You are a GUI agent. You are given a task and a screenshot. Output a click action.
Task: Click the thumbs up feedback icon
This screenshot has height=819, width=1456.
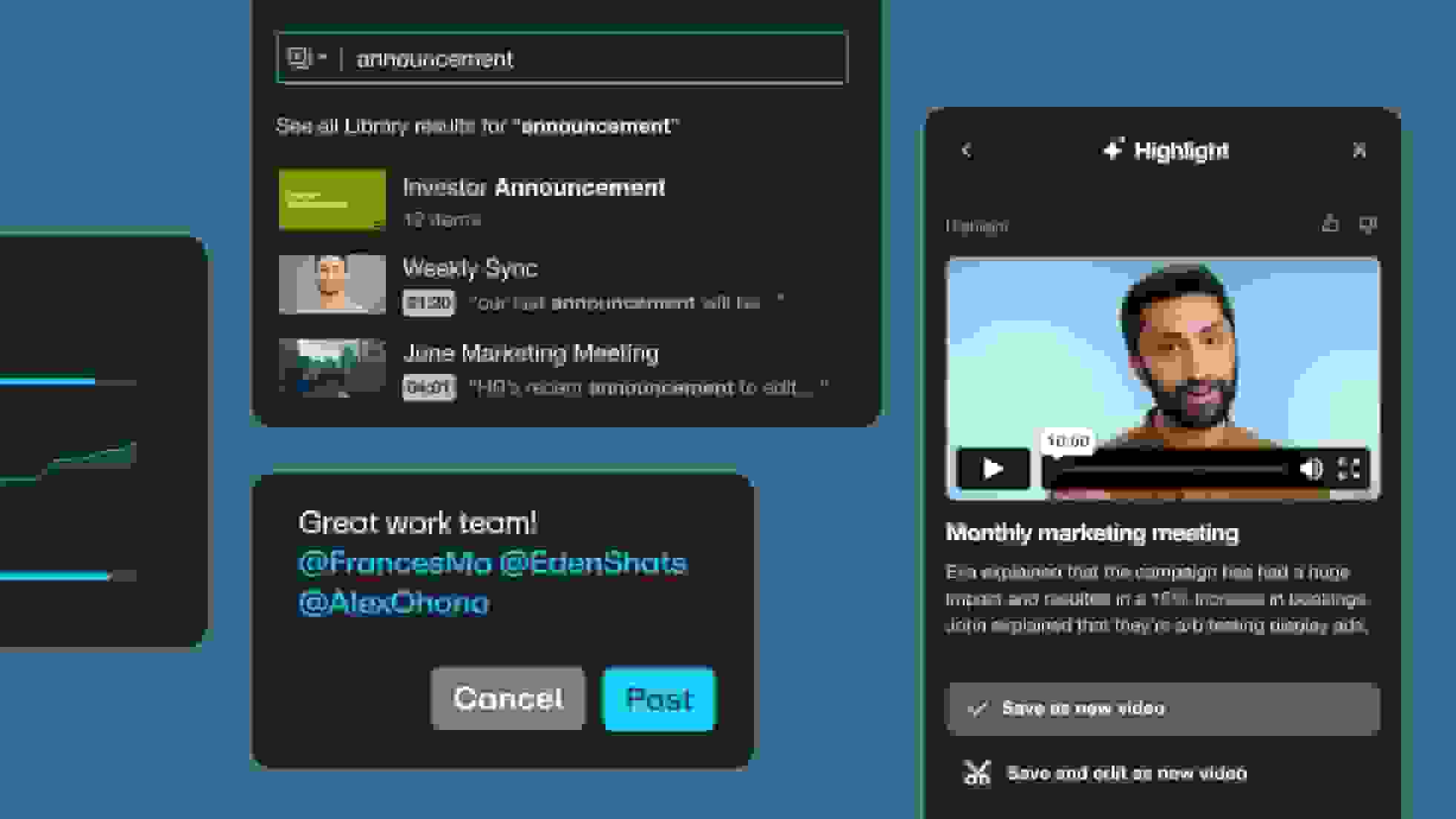(x=1330, y=223)
